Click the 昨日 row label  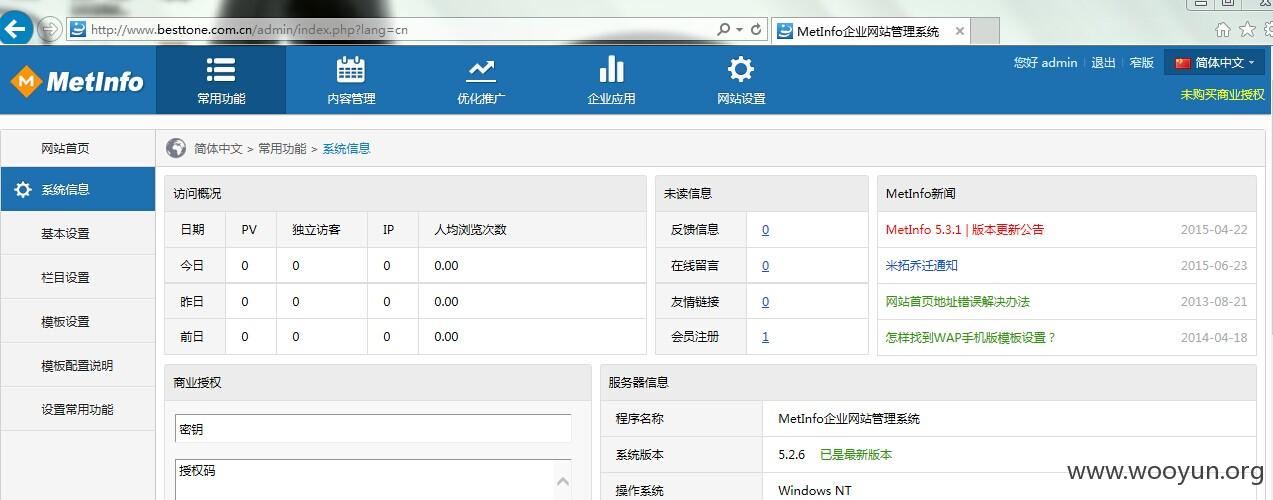[192, 301]
